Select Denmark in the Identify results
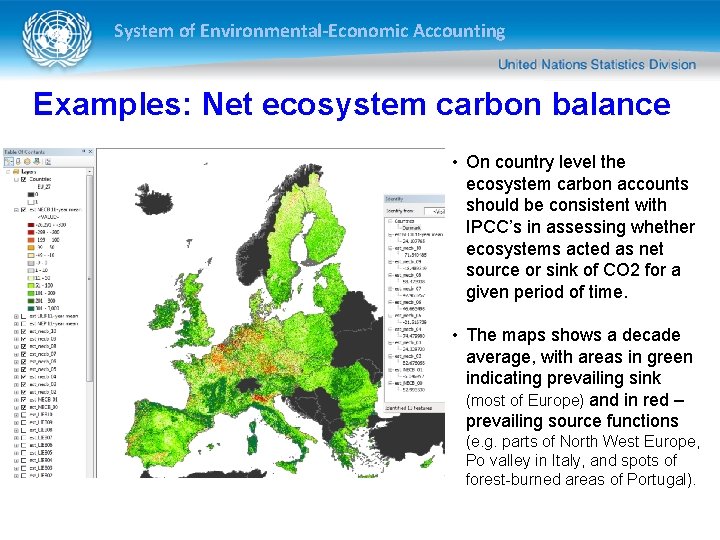This screenshot has width=720, height=540. pos(411,228)
